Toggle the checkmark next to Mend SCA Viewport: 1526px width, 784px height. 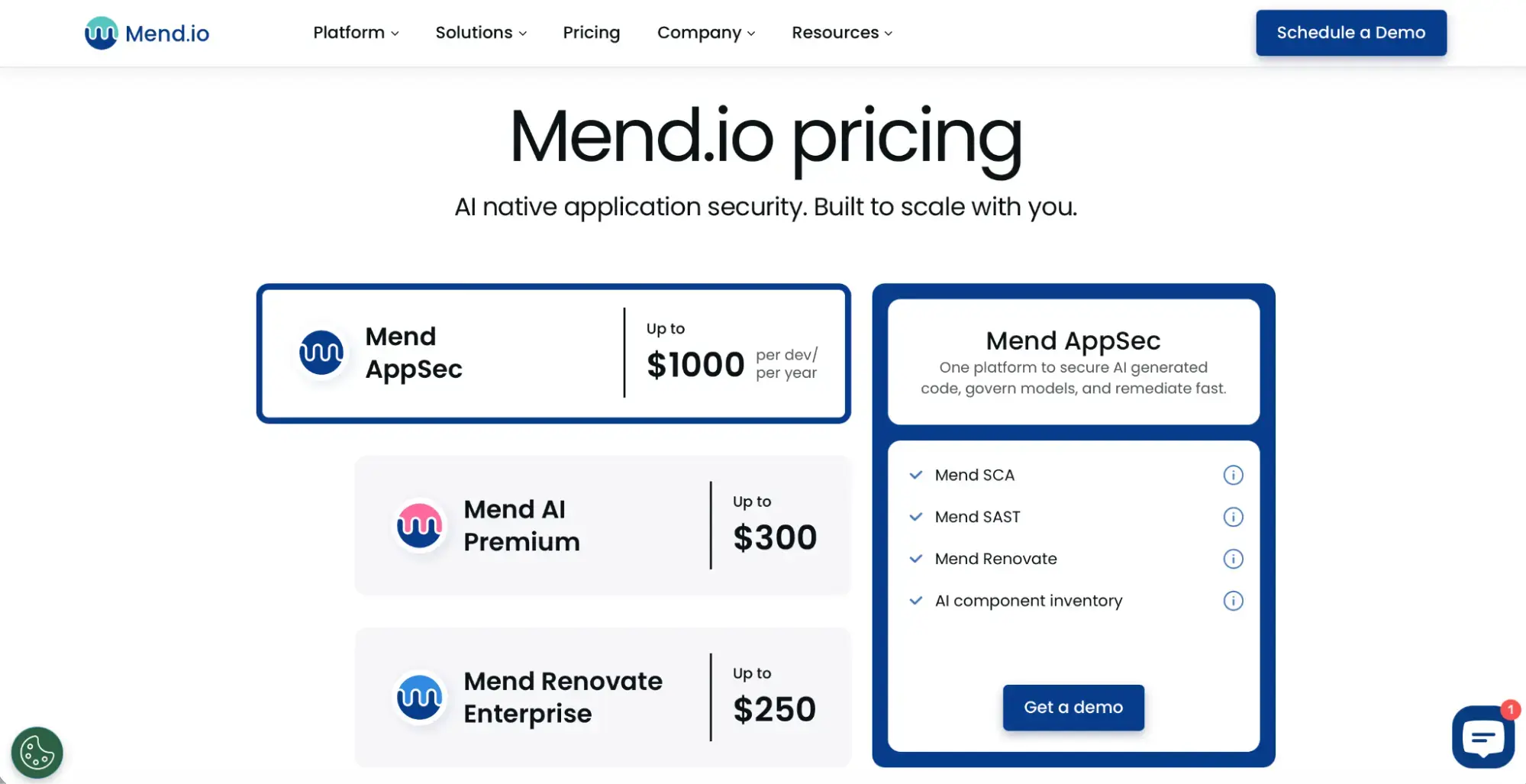[x=915, y=475]
